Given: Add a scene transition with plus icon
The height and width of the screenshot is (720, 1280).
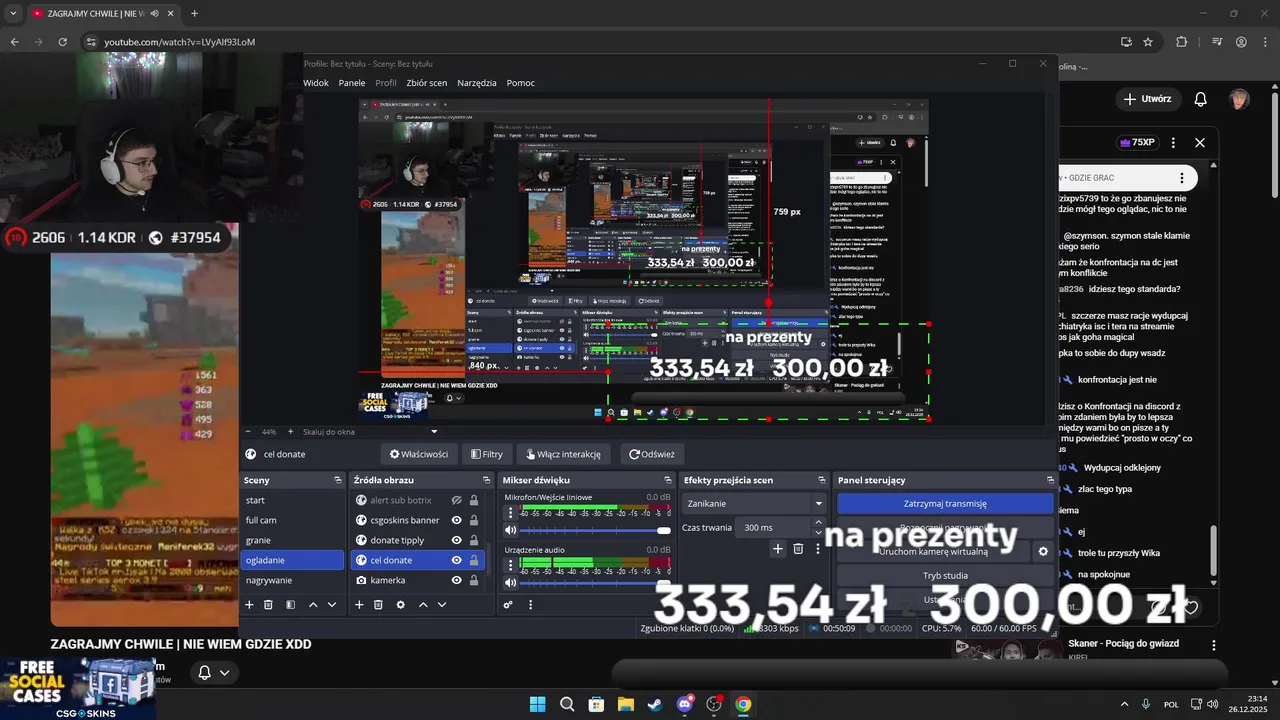Looking at the screenshot, I should pyautogui.click(x=777, y=548).
